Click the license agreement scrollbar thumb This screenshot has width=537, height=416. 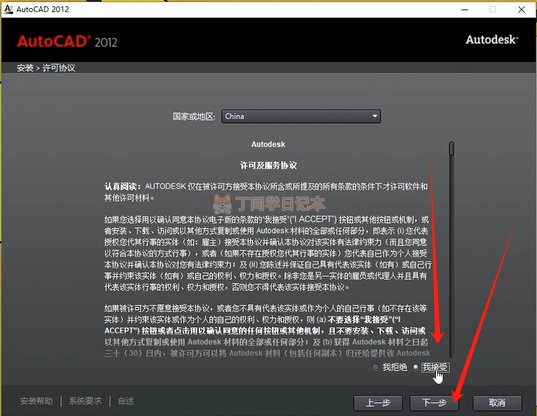tap(451, 148)
